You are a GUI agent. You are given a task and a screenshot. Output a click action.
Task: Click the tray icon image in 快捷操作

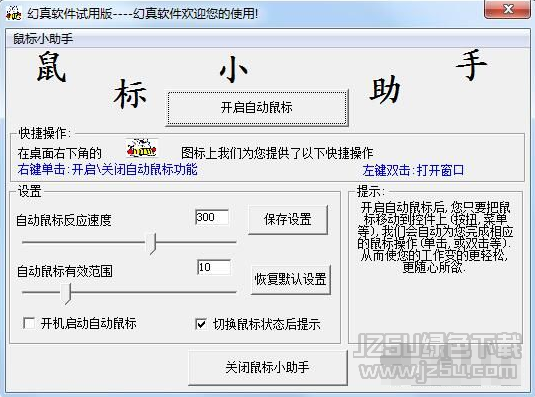[142, 148]
